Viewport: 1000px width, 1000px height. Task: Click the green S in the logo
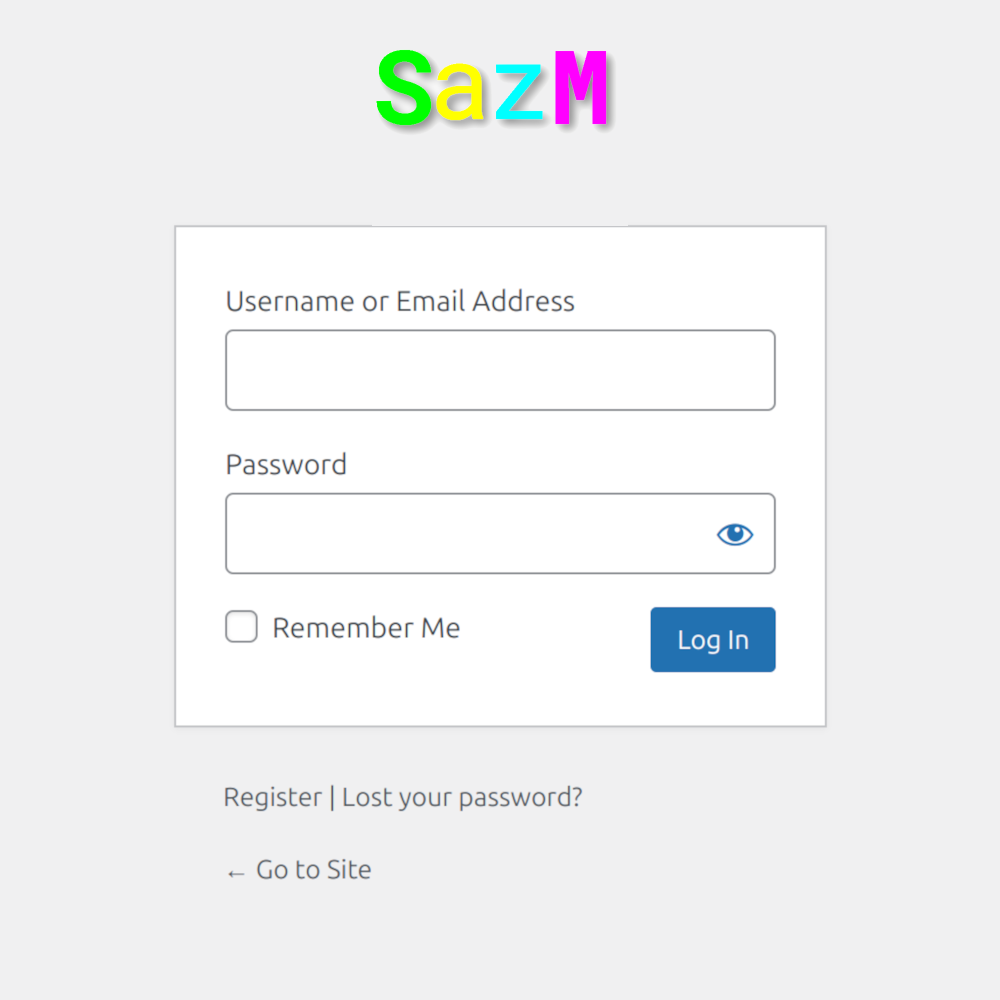point(404,88)
